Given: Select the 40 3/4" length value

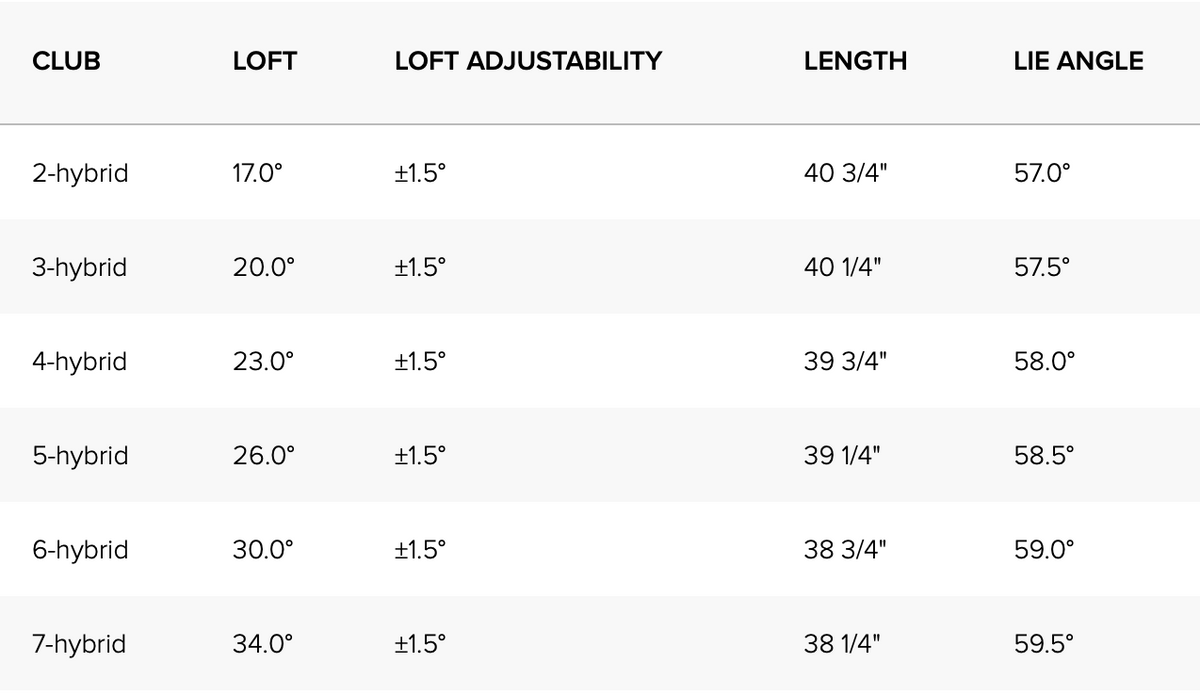Looking at the screenshot, I should [x=845, y=173].
